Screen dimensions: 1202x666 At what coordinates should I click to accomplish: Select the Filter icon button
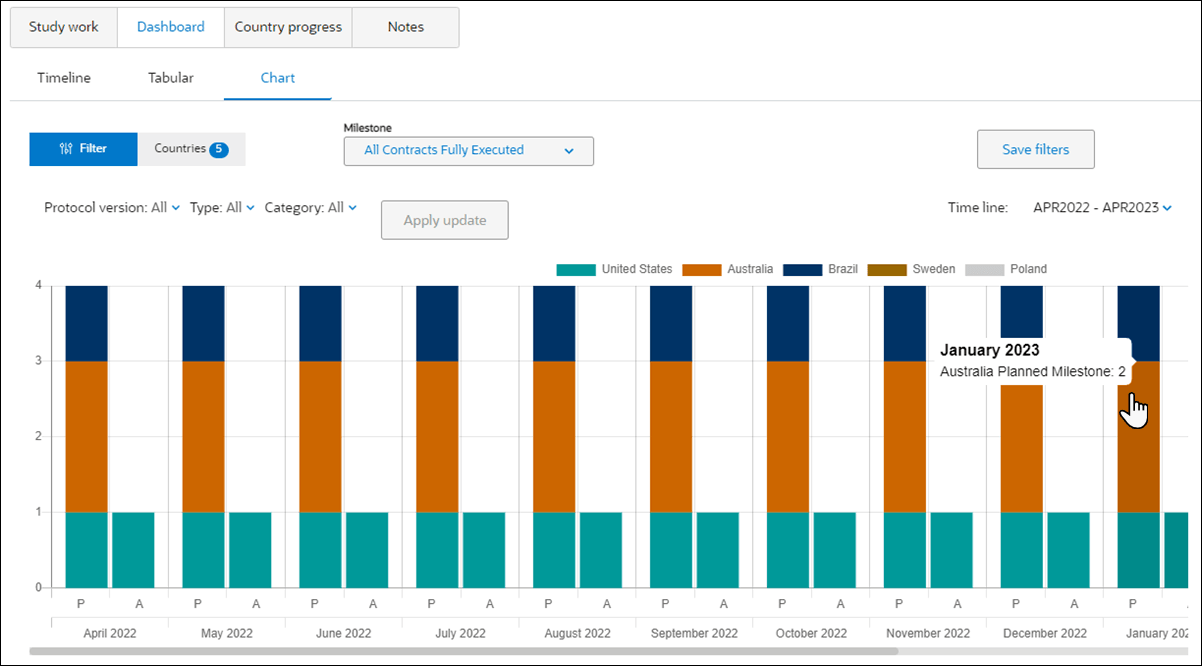pos(83,148)
